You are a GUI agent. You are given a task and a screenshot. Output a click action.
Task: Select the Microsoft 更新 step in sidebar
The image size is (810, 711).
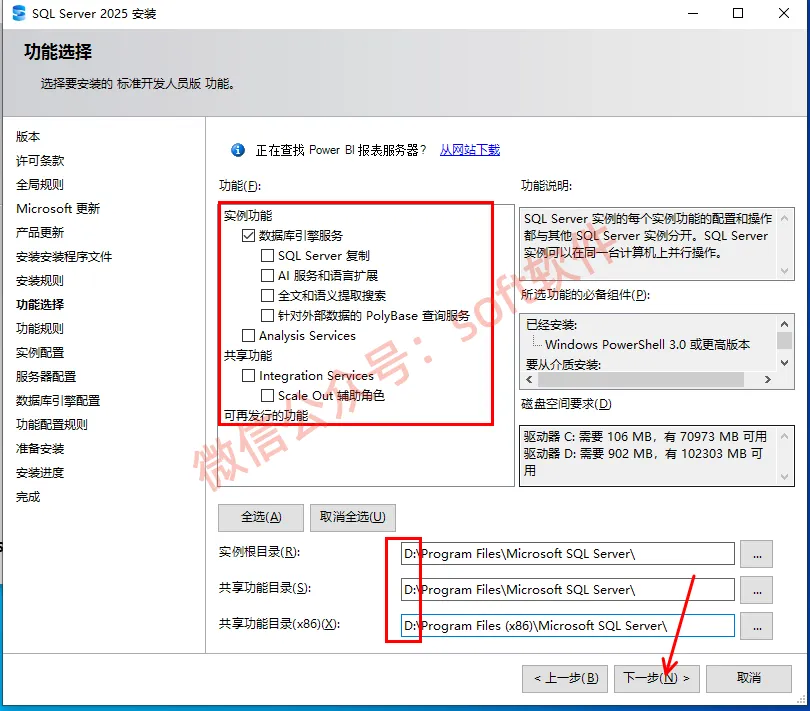[x=58, y=209]
